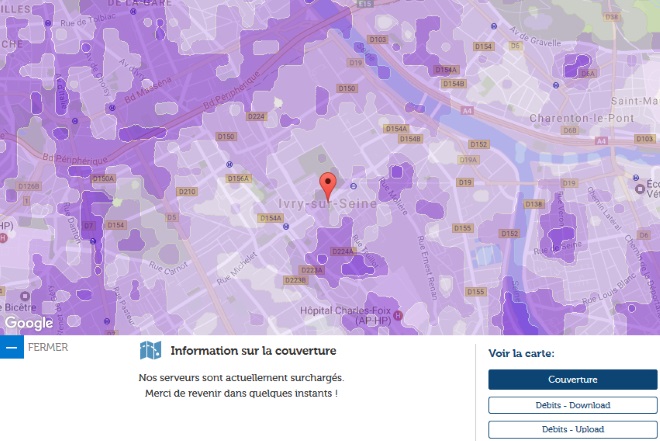
Task: Click the Rue Ernest Renan street label
Action: [x=427, y=267]
